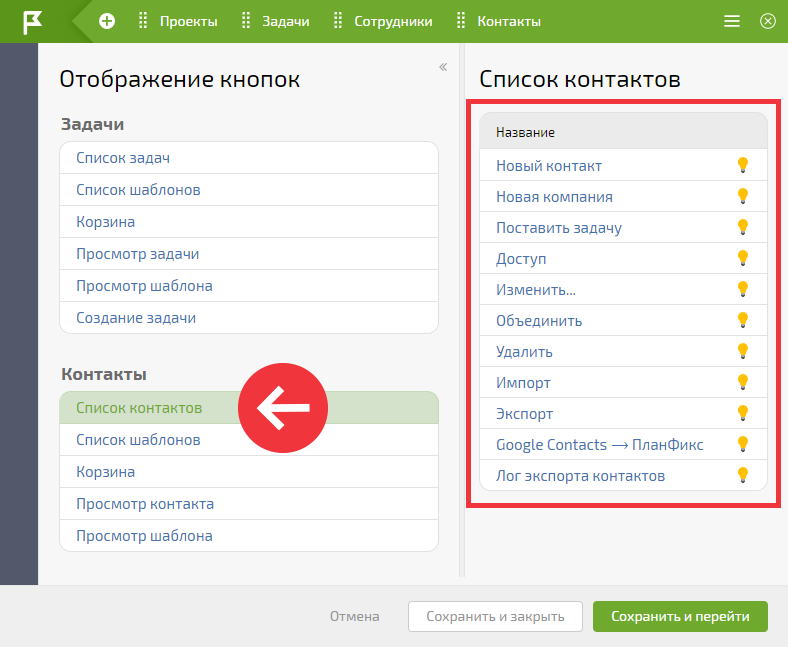Image resolution: width=788 pixels, height=647 pixels.
Task: Toggle lightbulb for Экспорт
Action: [743, 413]
